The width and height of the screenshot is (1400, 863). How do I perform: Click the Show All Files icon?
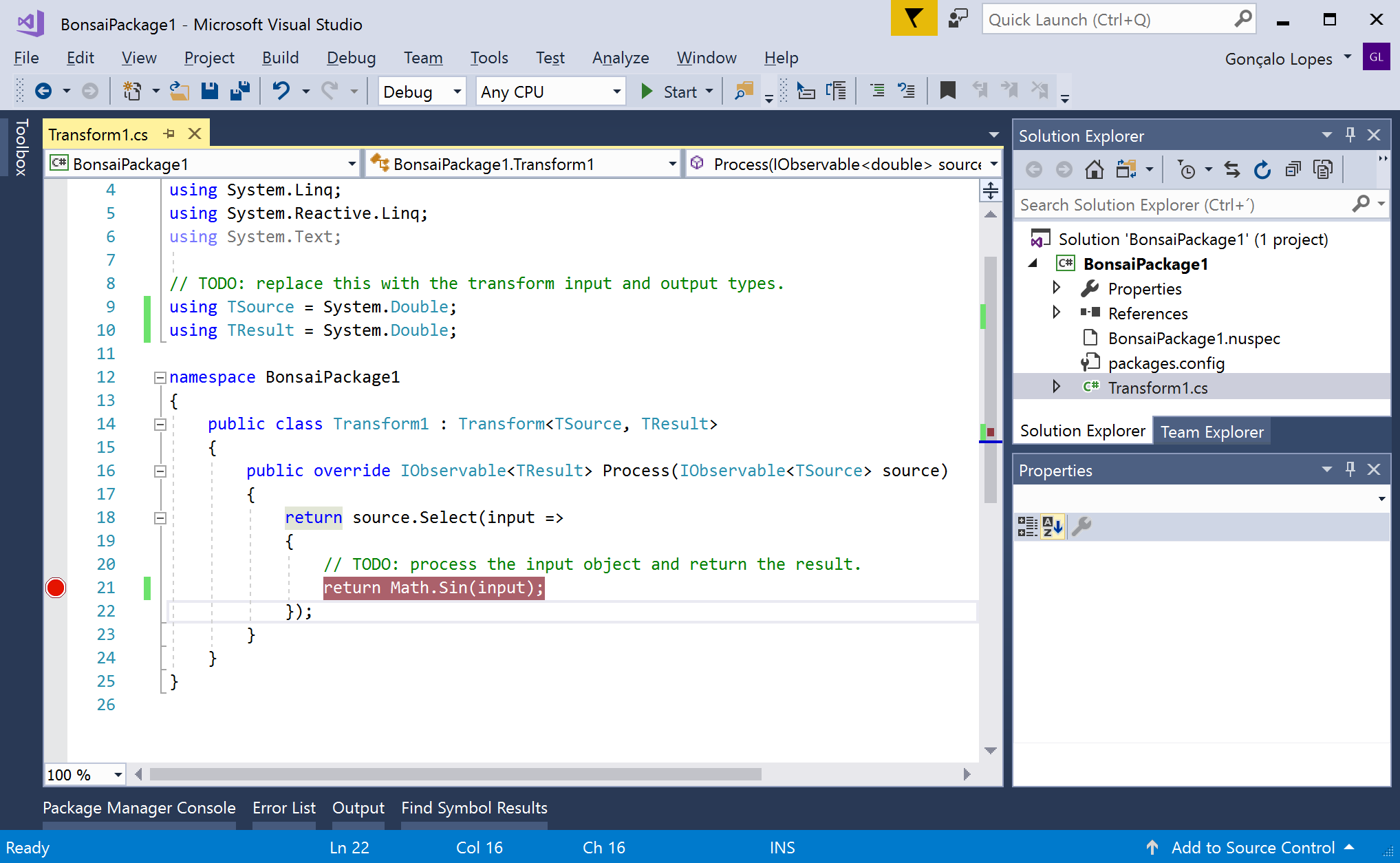(x=1323, y=169)
